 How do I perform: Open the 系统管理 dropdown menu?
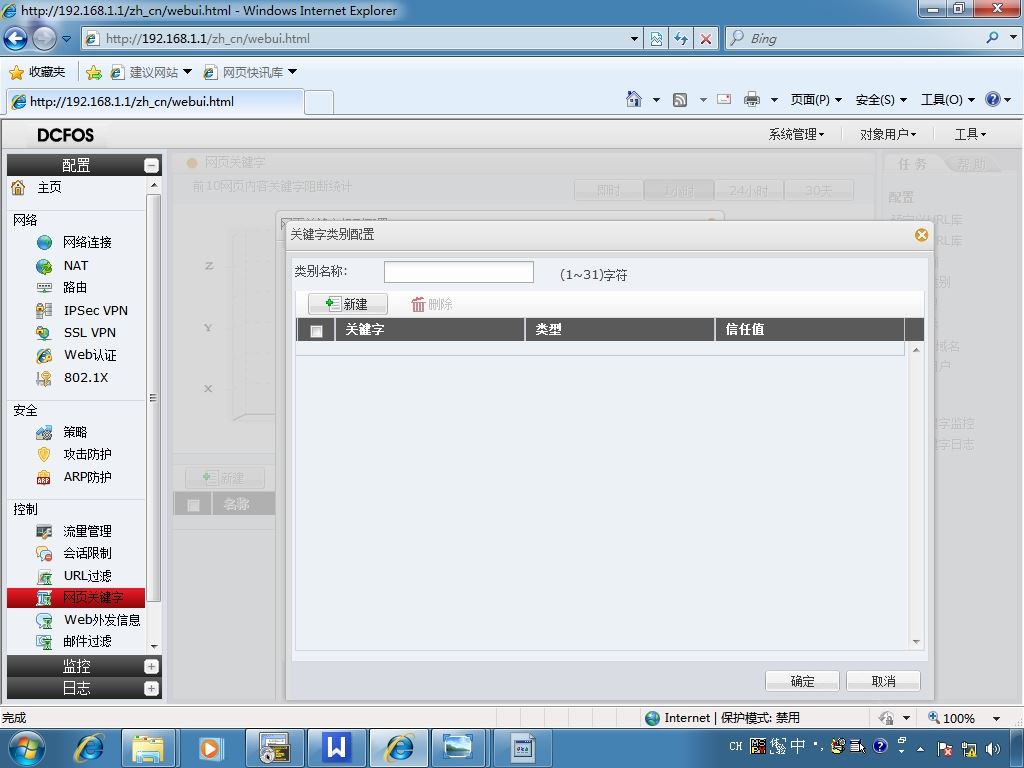pyautogui.click(x=796, y=135)
